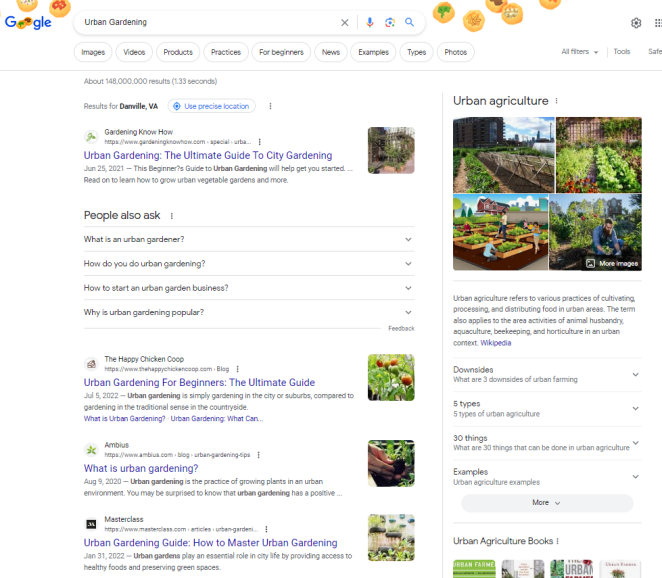Expand 'How do you do urban gardening?'
Image resolution: width=662 pixels, height=578 pixels.
(x=249, y=264)
